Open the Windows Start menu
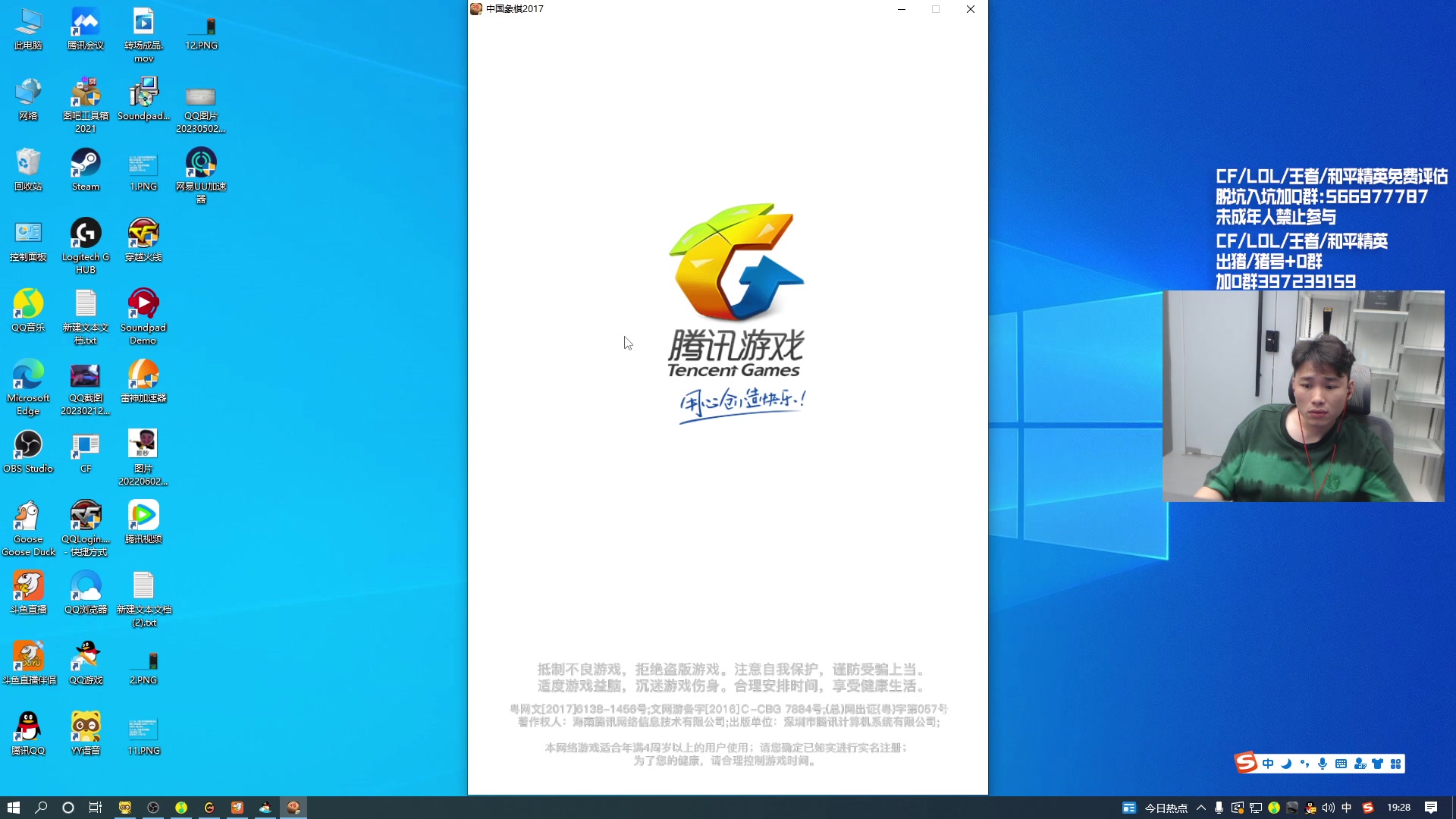This screenshot has width=1456, height=819. click(13, 808)
